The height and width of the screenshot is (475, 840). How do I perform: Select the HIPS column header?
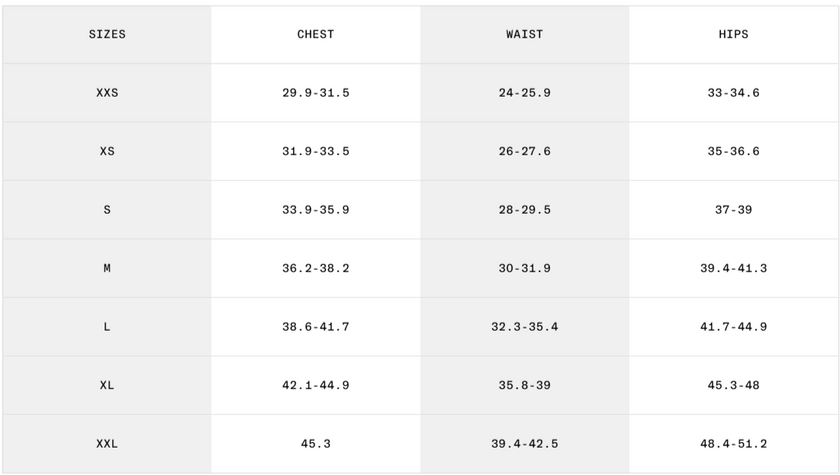[734, 34]
